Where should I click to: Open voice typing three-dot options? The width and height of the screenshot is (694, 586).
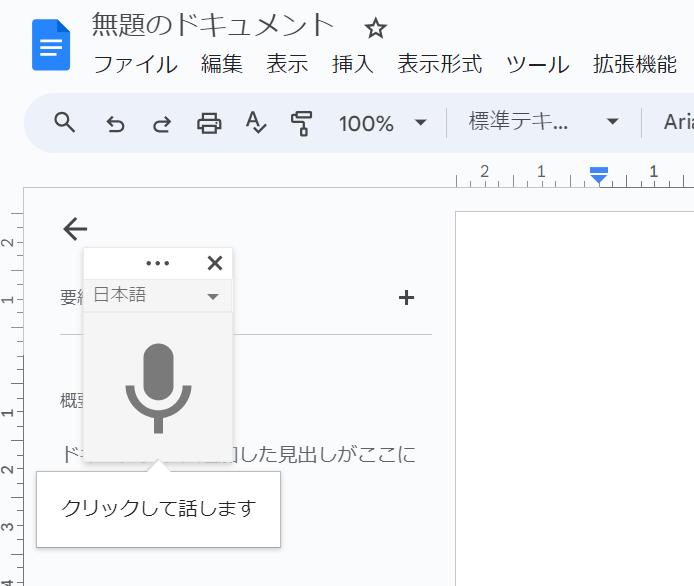click(x=158, y=263)
